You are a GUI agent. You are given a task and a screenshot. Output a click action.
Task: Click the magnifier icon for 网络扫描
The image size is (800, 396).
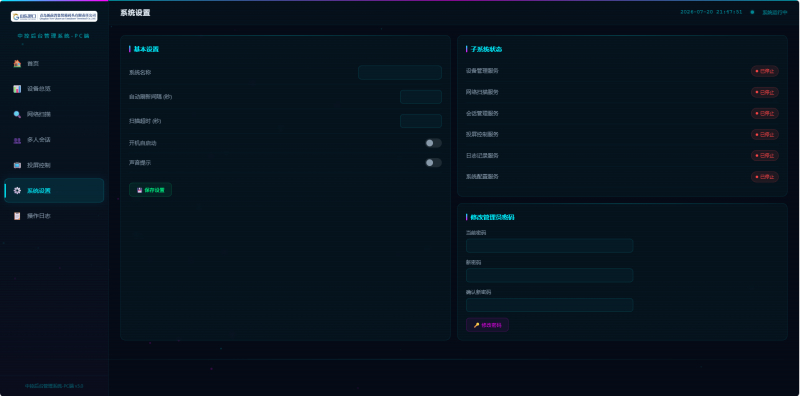[x=17, y=114]
